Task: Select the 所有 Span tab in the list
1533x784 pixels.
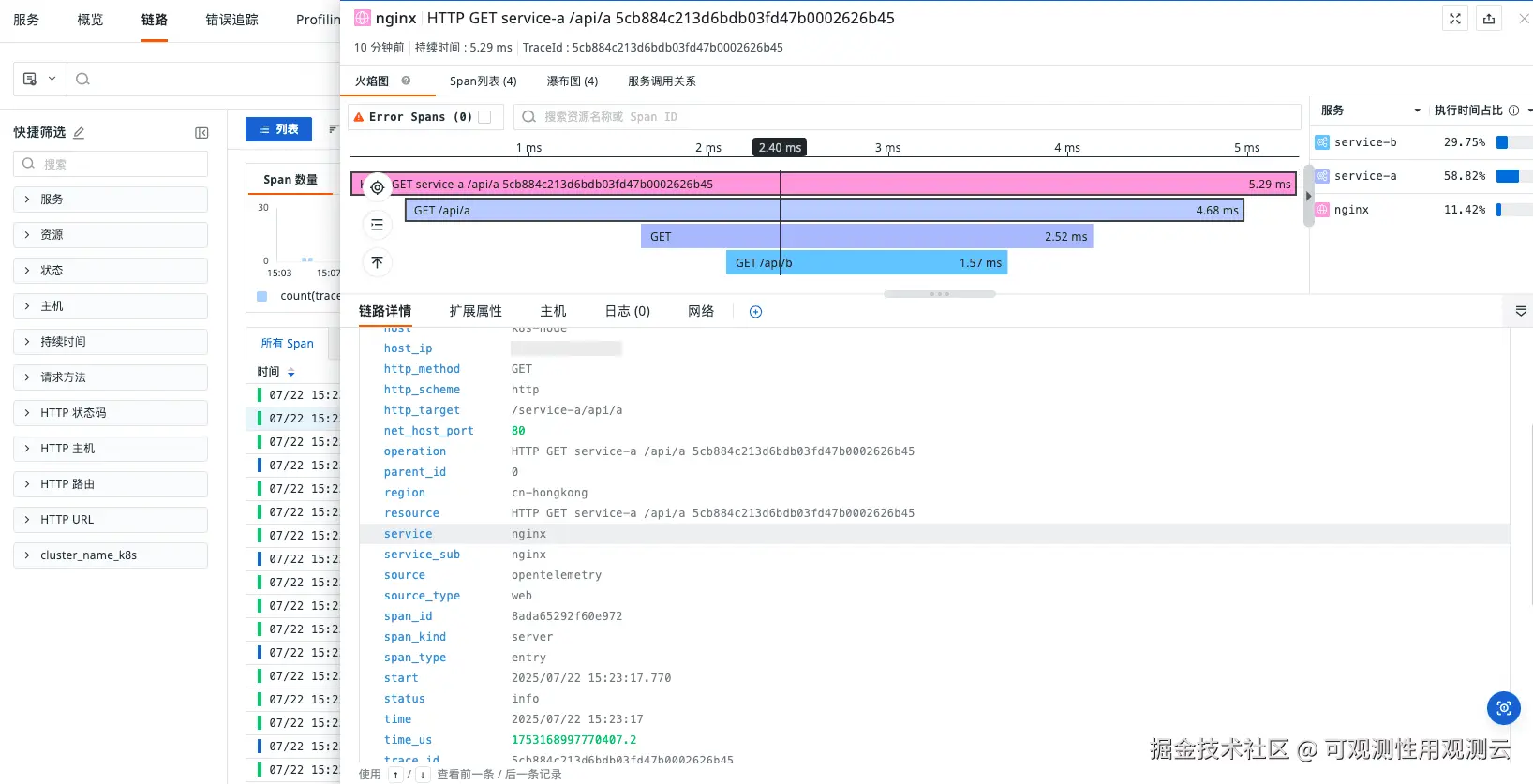Action: coord(287,344)
